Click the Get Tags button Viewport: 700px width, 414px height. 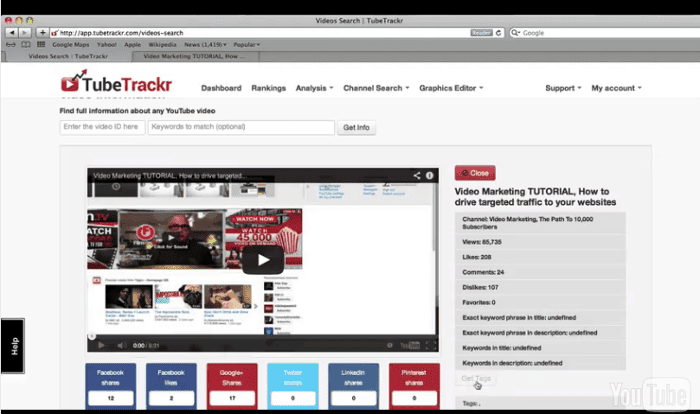(x=476, y=378)
